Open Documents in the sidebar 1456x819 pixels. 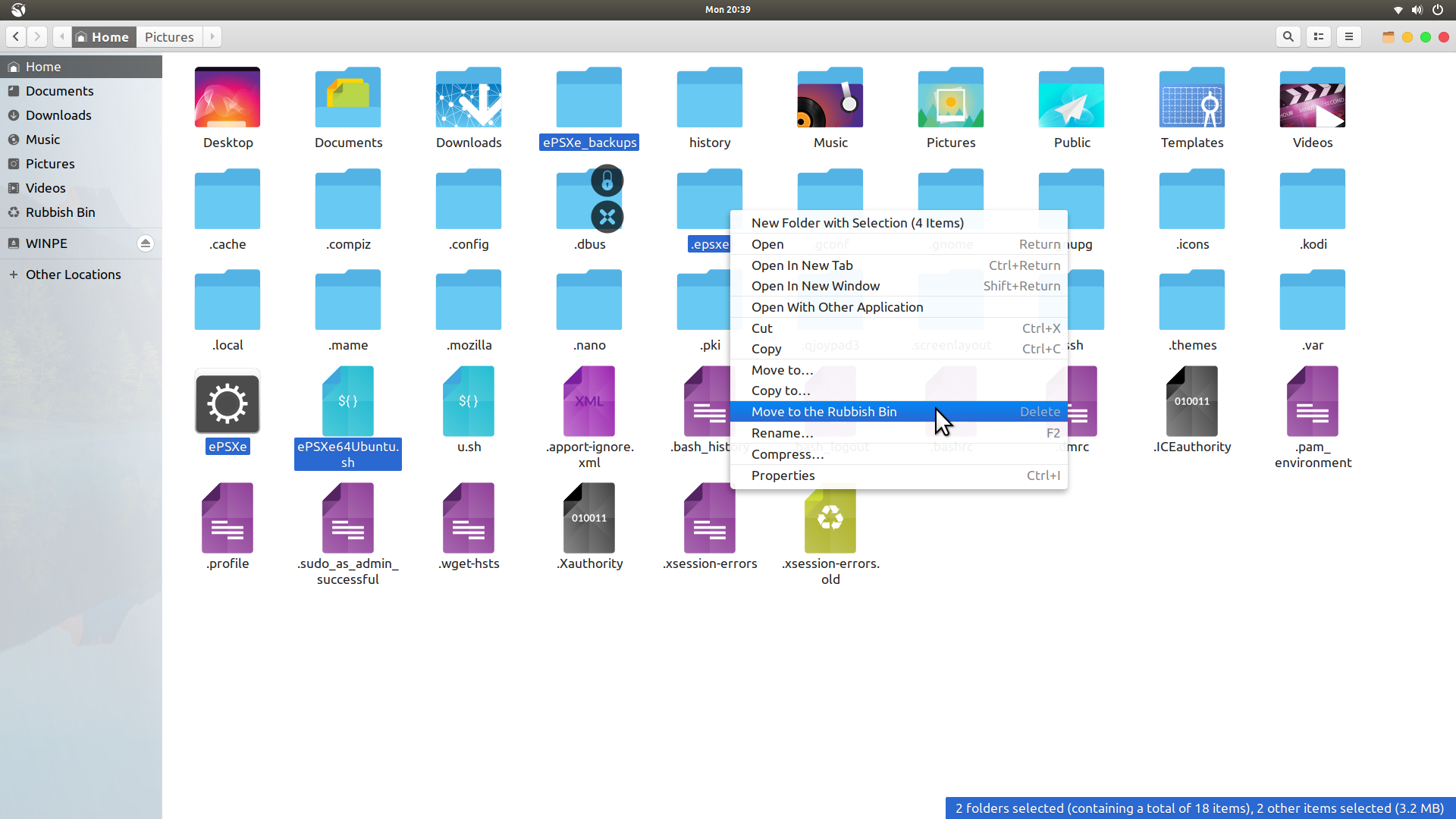point(81,91)
